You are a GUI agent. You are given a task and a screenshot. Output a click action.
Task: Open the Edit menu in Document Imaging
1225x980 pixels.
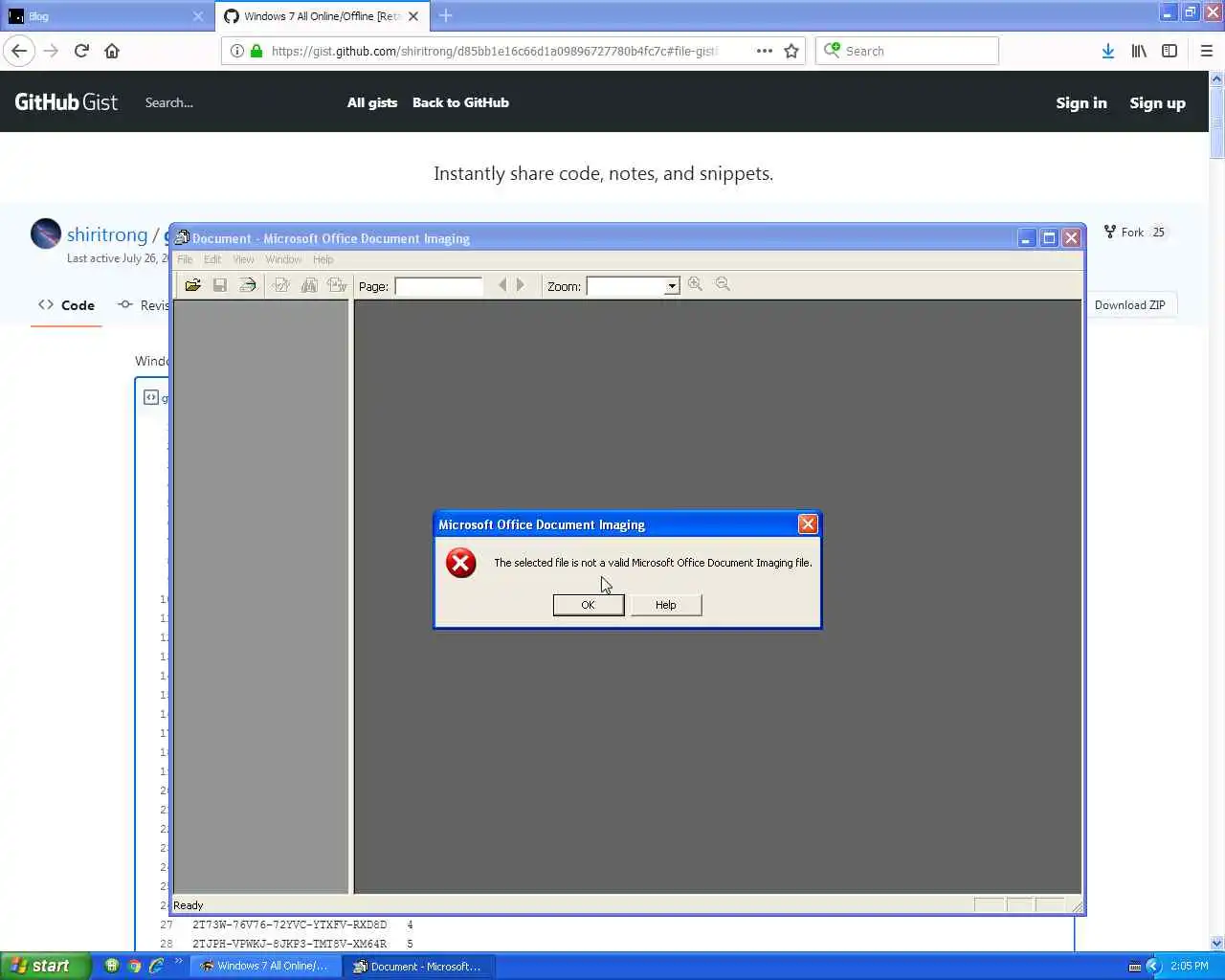pos(212,259)
